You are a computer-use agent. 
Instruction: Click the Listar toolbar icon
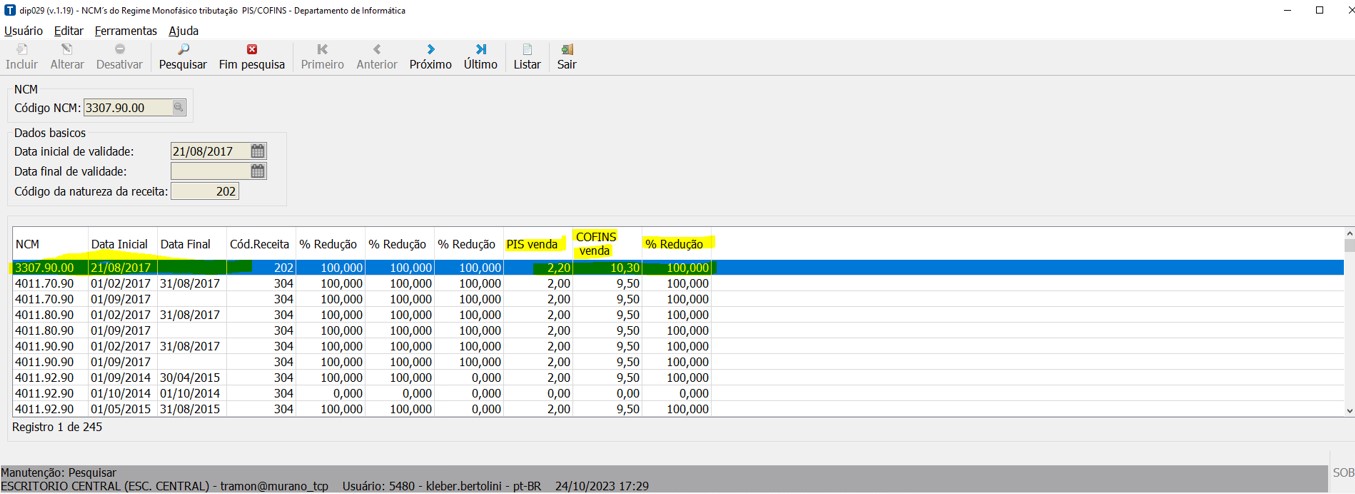click(x=527, y=56)
